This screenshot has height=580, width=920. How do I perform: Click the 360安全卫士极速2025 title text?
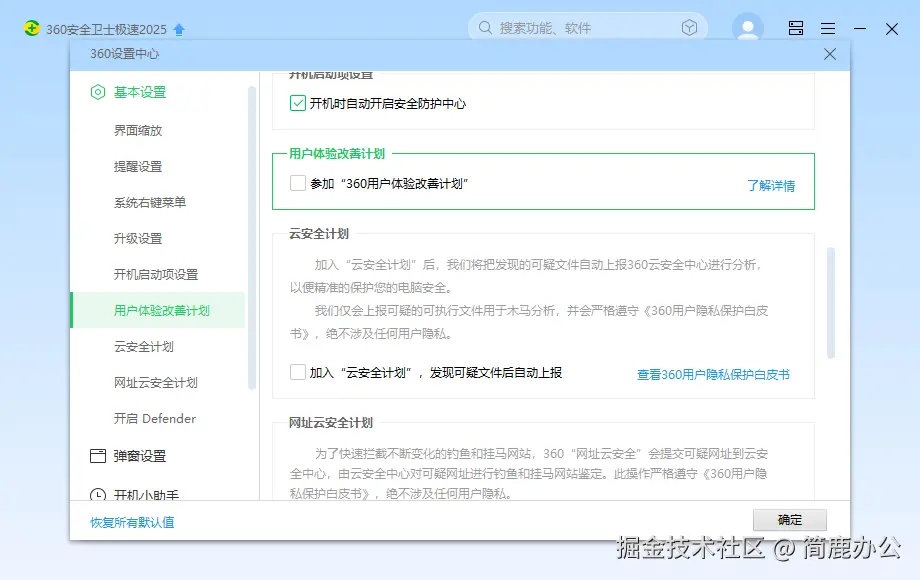click(106, 29)
